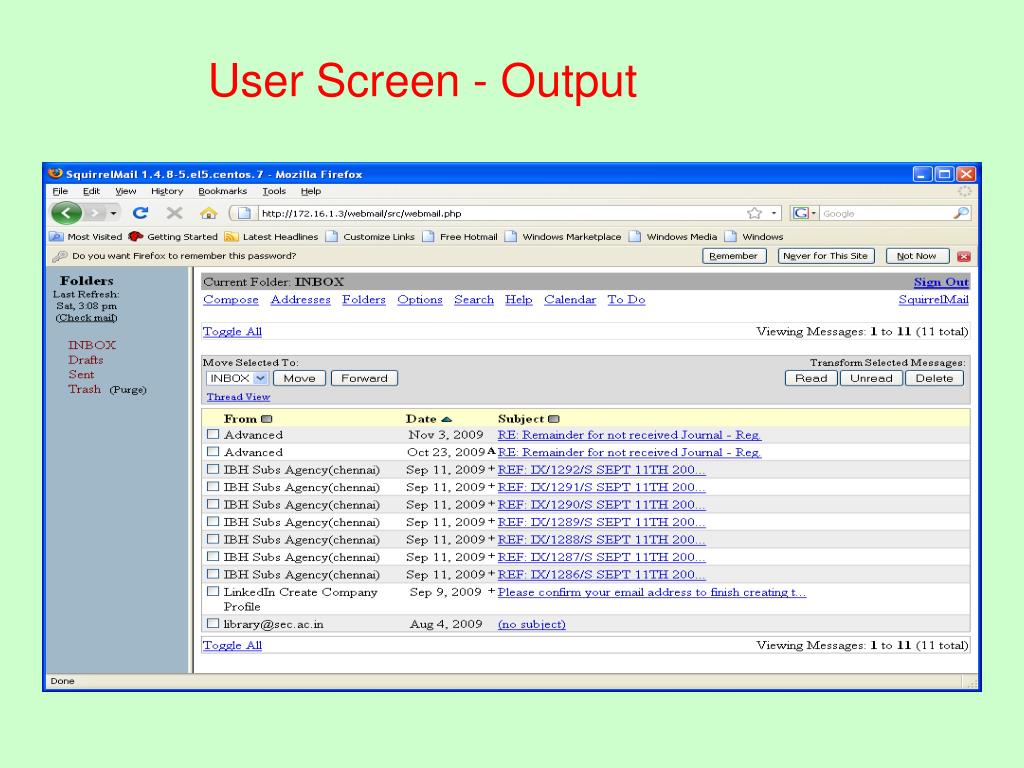Open the address bar URL history dropdown

pos(774,214)
